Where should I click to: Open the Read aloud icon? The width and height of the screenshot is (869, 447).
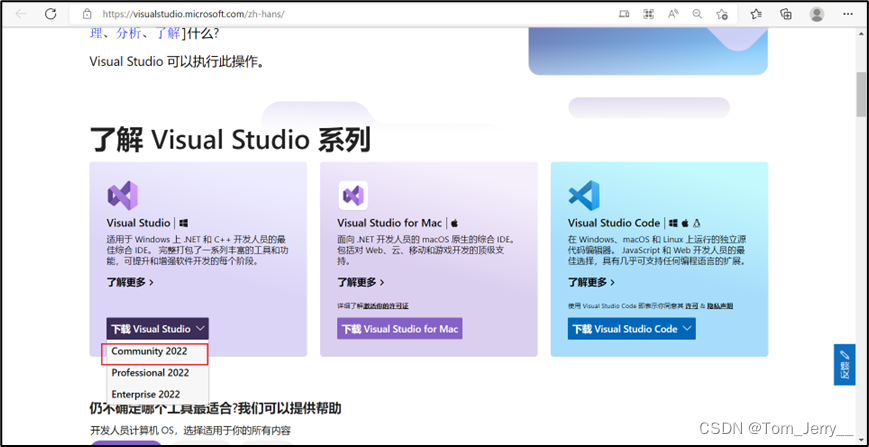[673, 14]
